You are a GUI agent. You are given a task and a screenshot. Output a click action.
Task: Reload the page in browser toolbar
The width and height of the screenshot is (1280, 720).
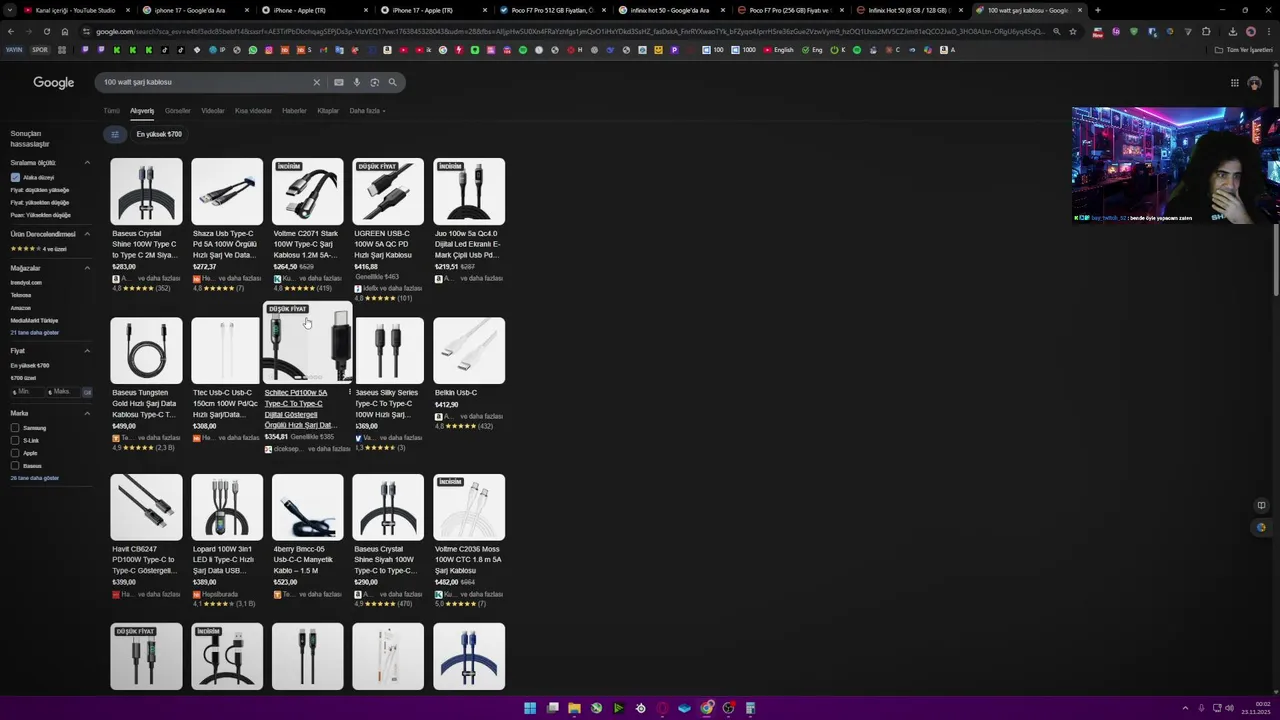[x=46, y=31]
